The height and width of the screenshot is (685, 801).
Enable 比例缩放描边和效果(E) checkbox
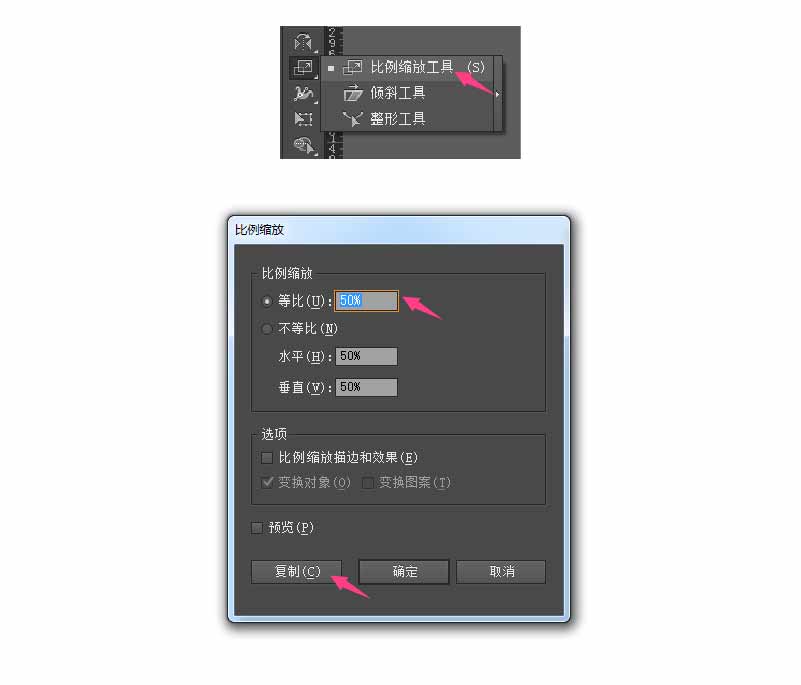point(267,458)
